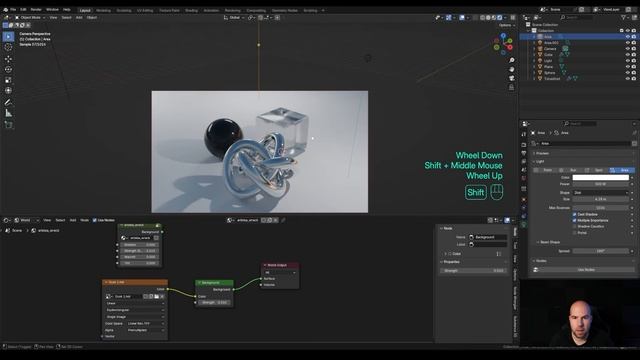The height and width of the screenshot is (360, 640).
Task: Select the Scale tool
Action: point(9,80)
